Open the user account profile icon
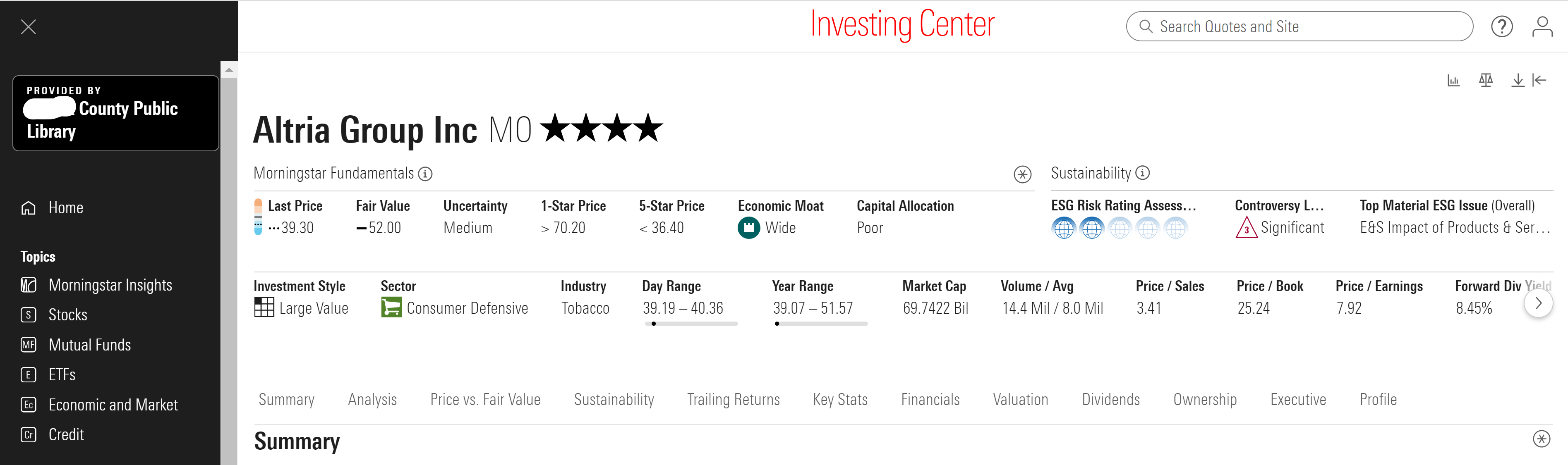 [x=1542, y=27]
